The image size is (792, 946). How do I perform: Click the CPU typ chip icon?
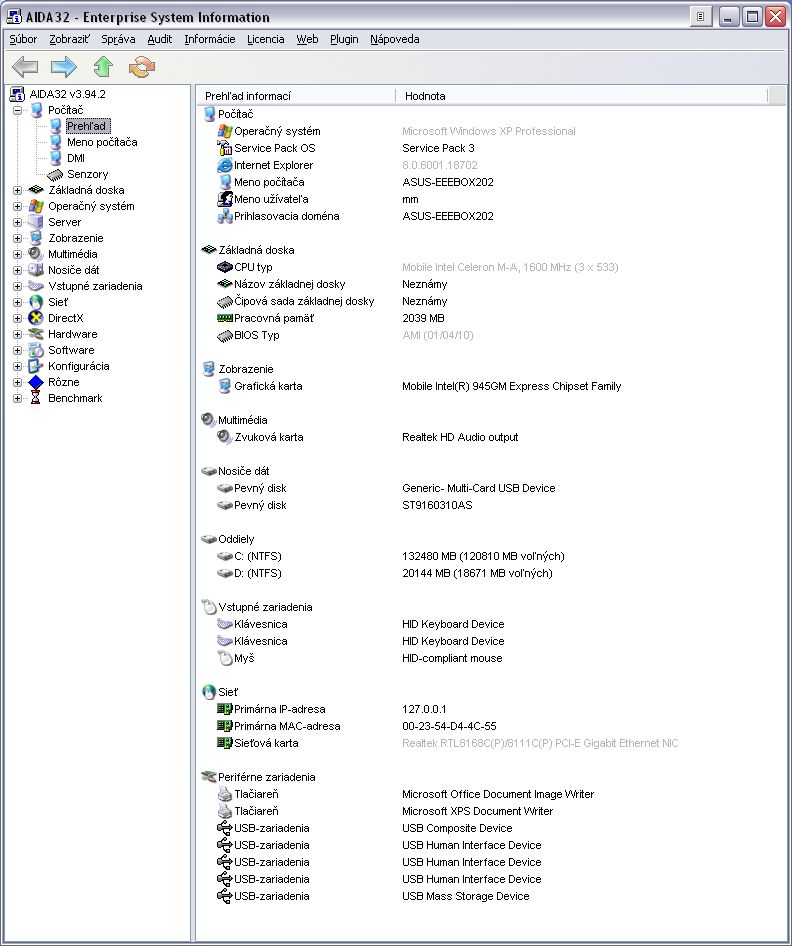click(x=225, y=267)
